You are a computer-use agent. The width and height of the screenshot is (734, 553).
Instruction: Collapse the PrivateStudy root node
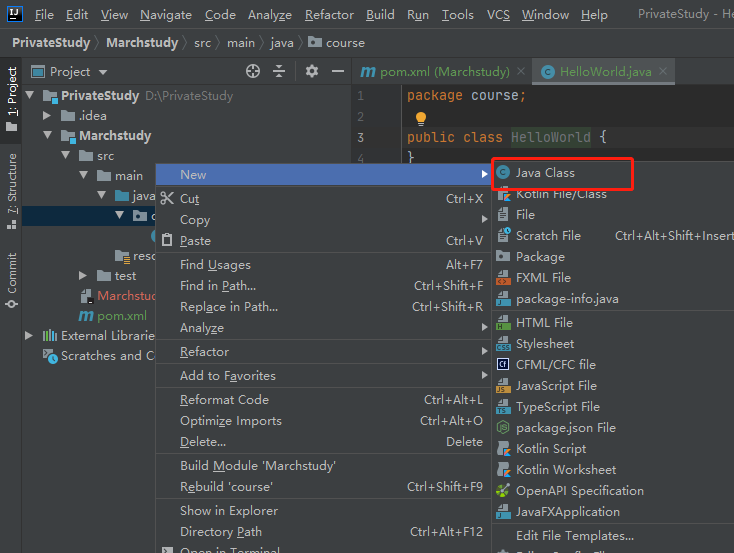(30, 95)
